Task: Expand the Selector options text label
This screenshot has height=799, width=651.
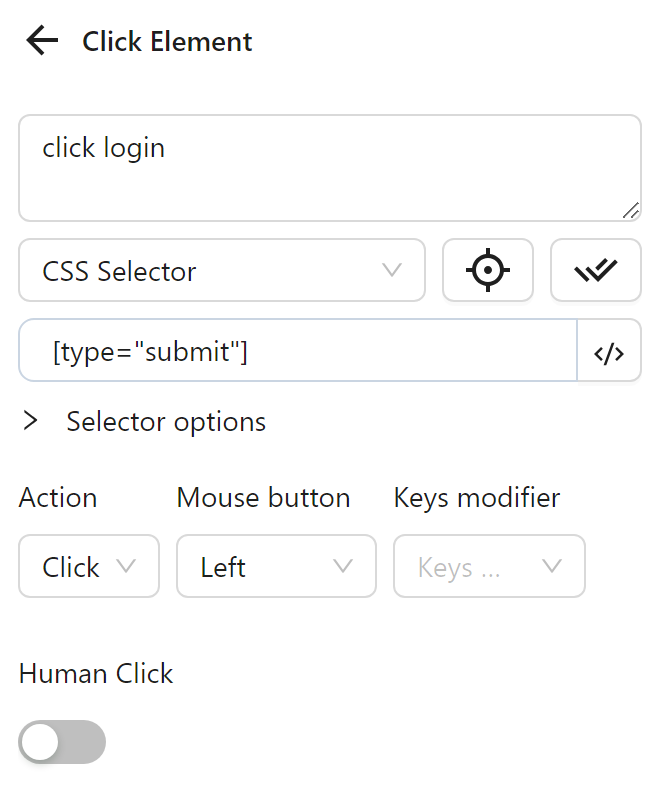Action: (166, 421)
